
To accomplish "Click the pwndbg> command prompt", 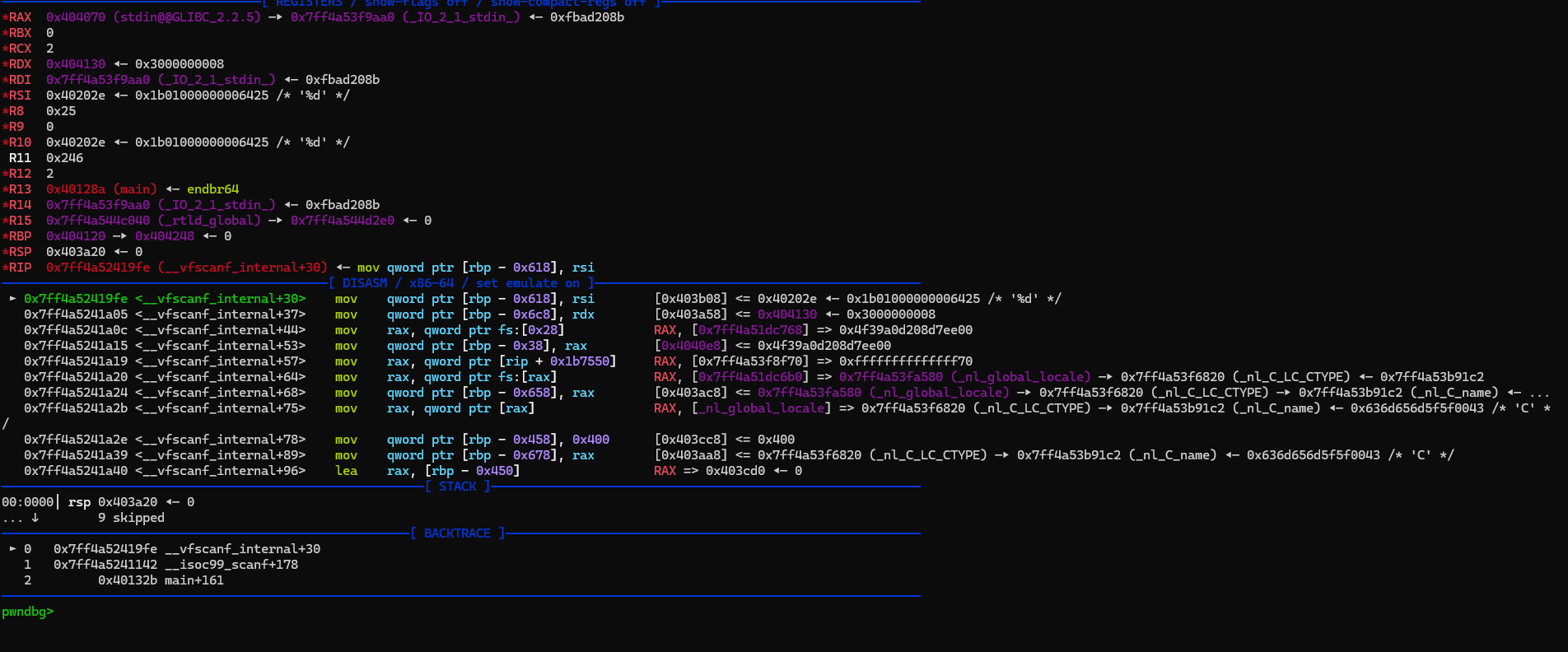I will tap(27, 612).
